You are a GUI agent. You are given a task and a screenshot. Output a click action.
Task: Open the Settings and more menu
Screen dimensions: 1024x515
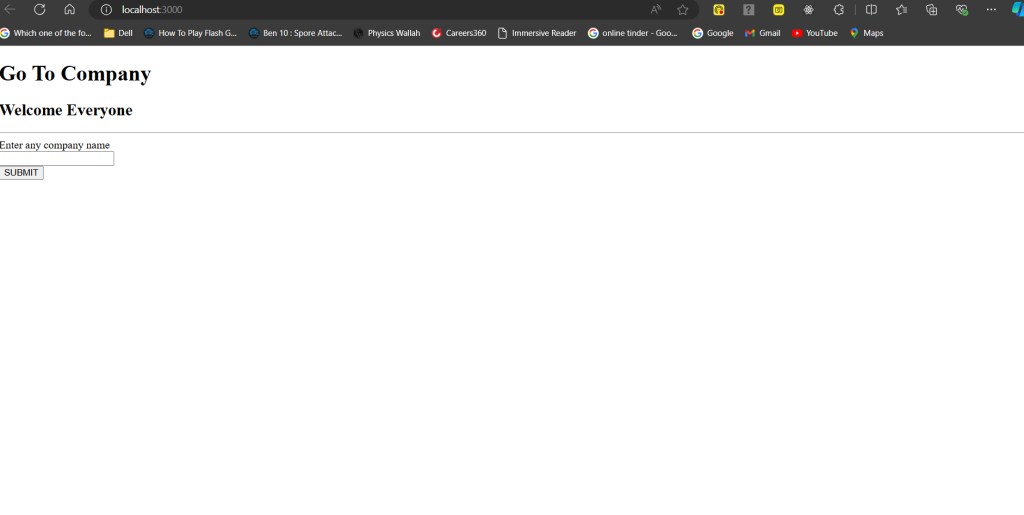tap(991, 9)
